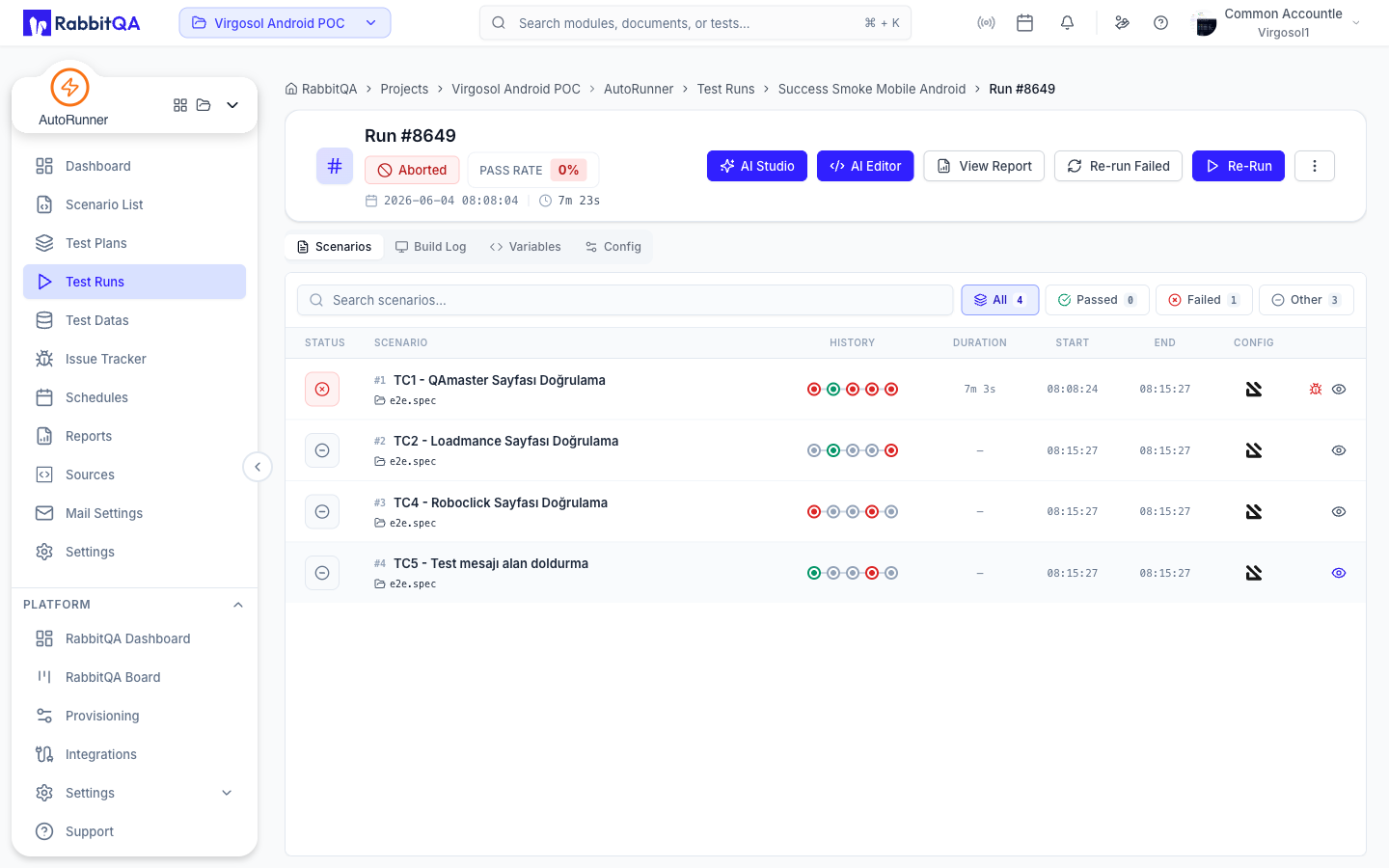Screen dimensions: 1389x868
Task: Click the config icon in TC4 row
Action: [1254, 512]
